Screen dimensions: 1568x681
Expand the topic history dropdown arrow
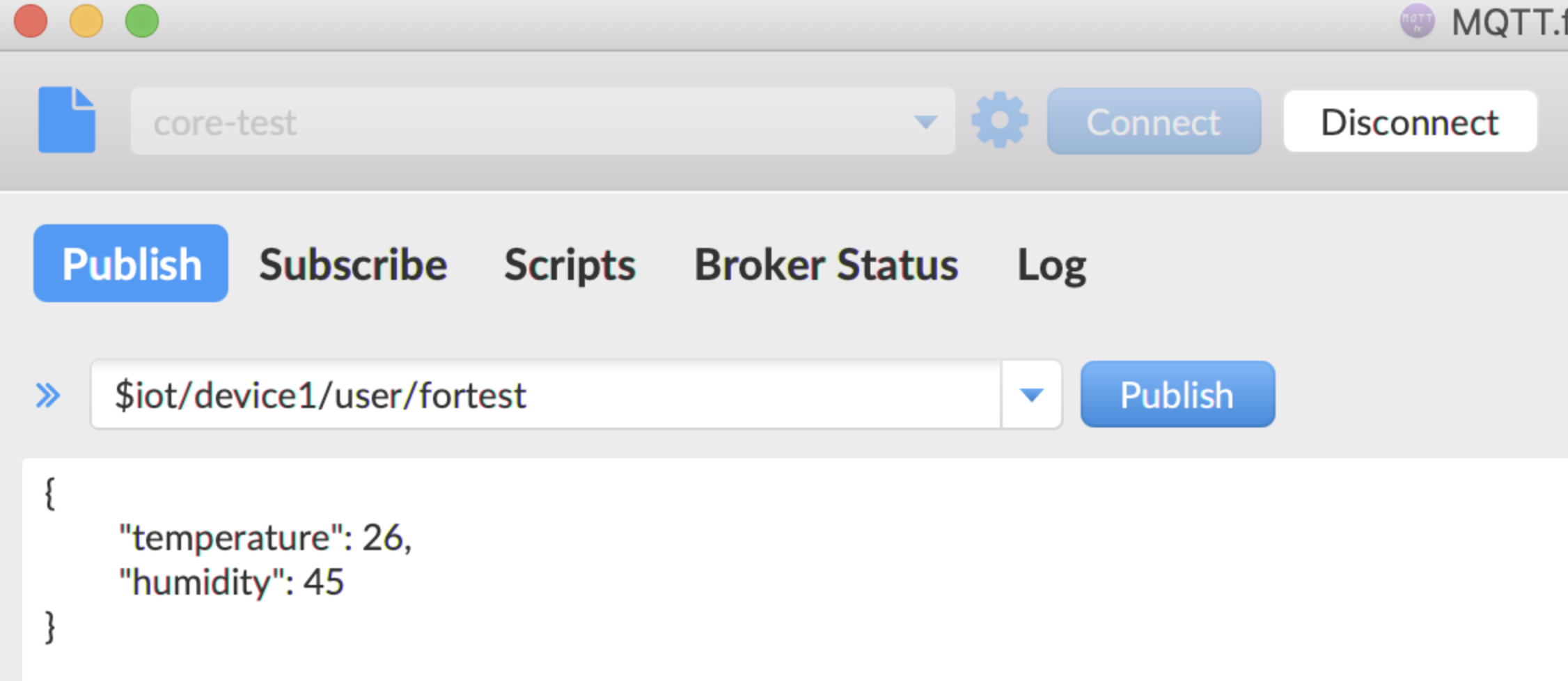click(x=1031, y=395)
